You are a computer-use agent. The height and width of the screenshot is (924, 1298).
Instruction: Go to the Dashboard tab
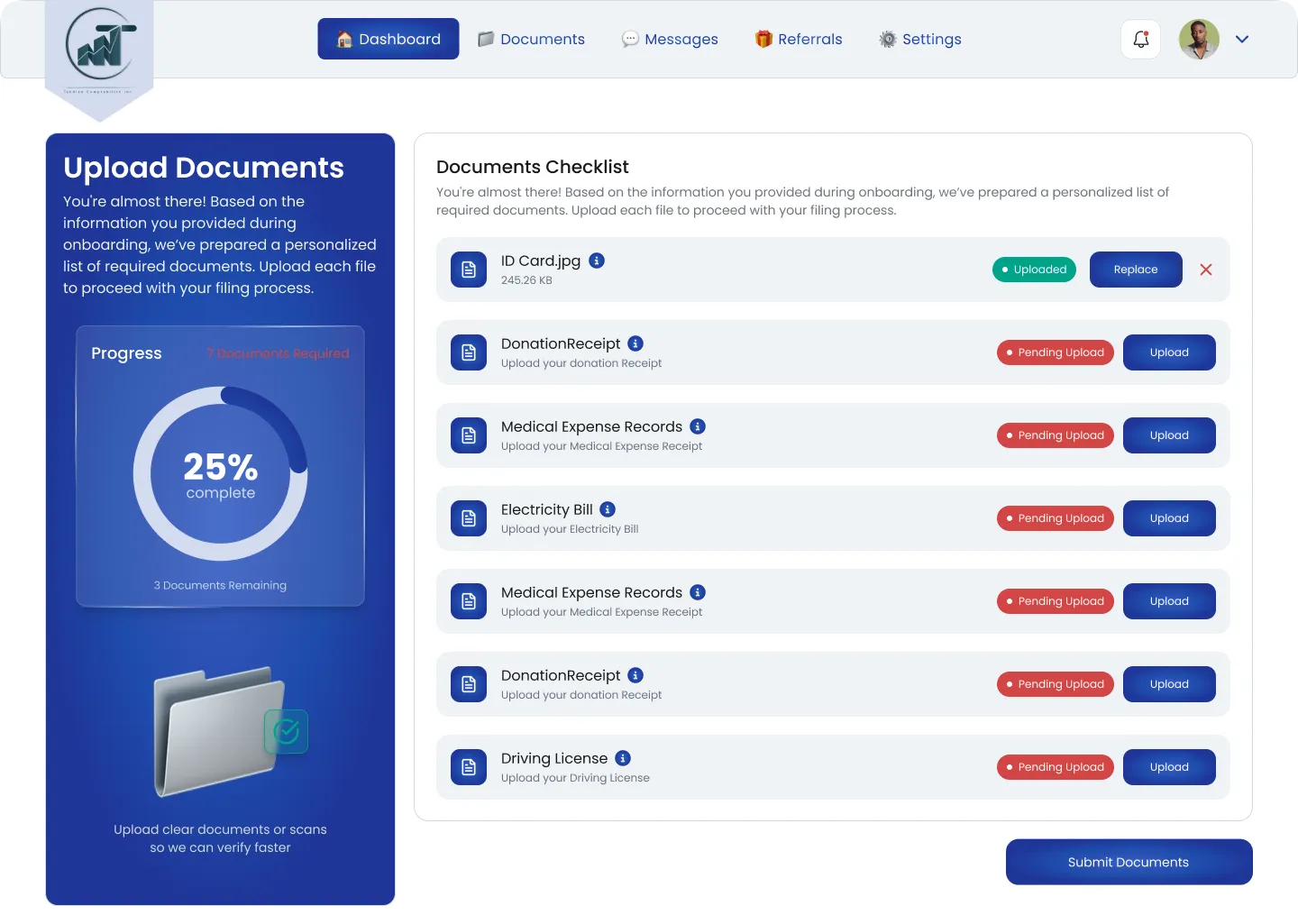388,39
